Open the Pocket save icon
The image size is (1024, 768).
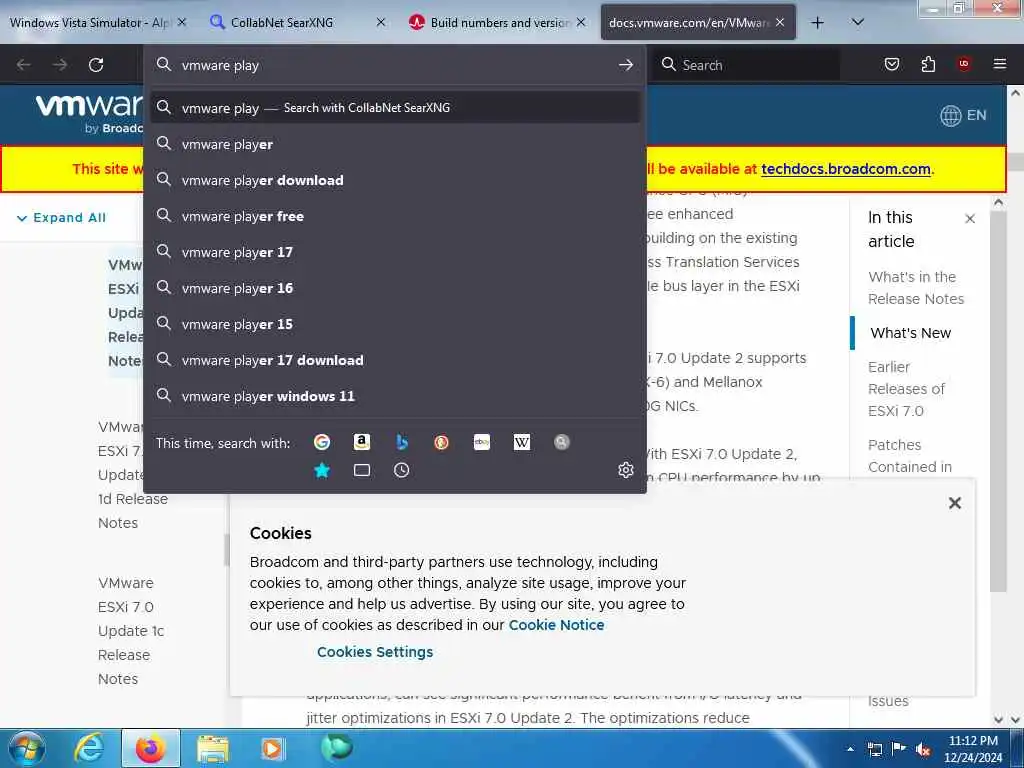pos(892,64)
